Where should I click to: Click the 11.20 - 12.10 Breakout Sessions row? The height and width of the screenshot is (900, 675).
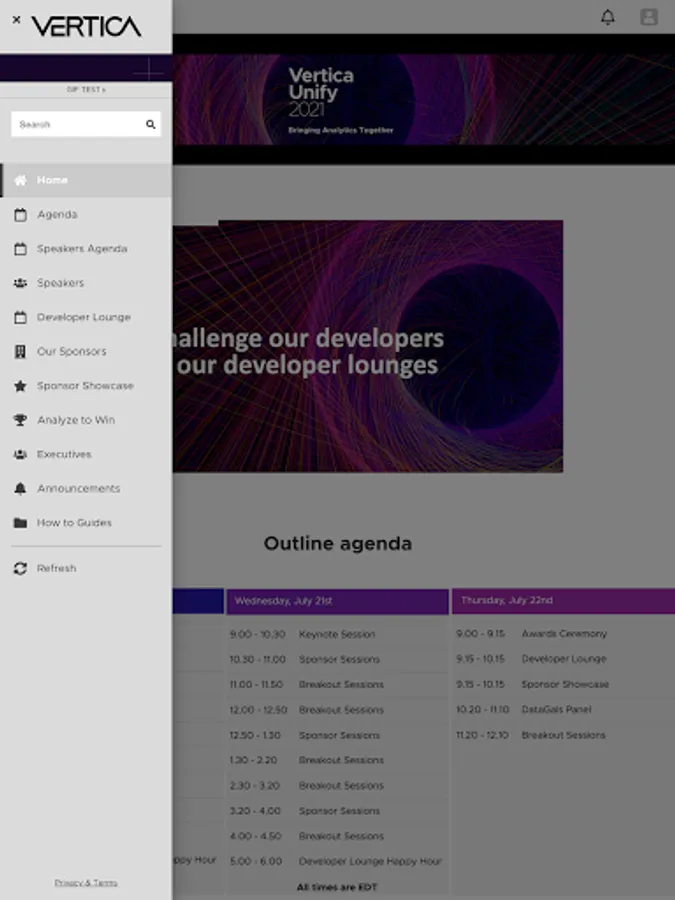pyautogui.click(x=563, y=735)
